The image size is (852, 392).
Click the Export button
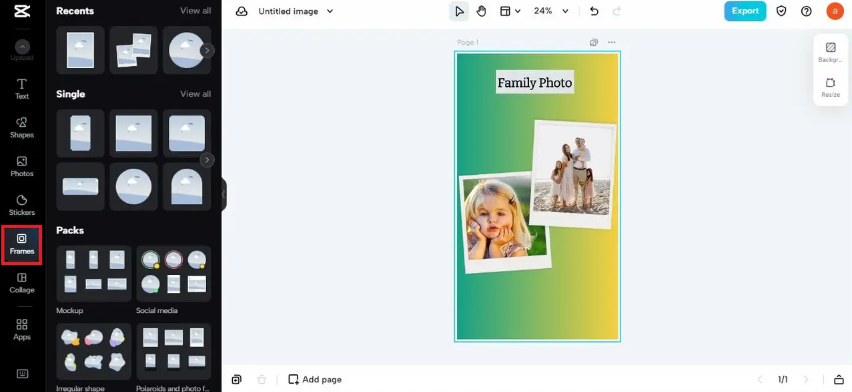[745, 11]
